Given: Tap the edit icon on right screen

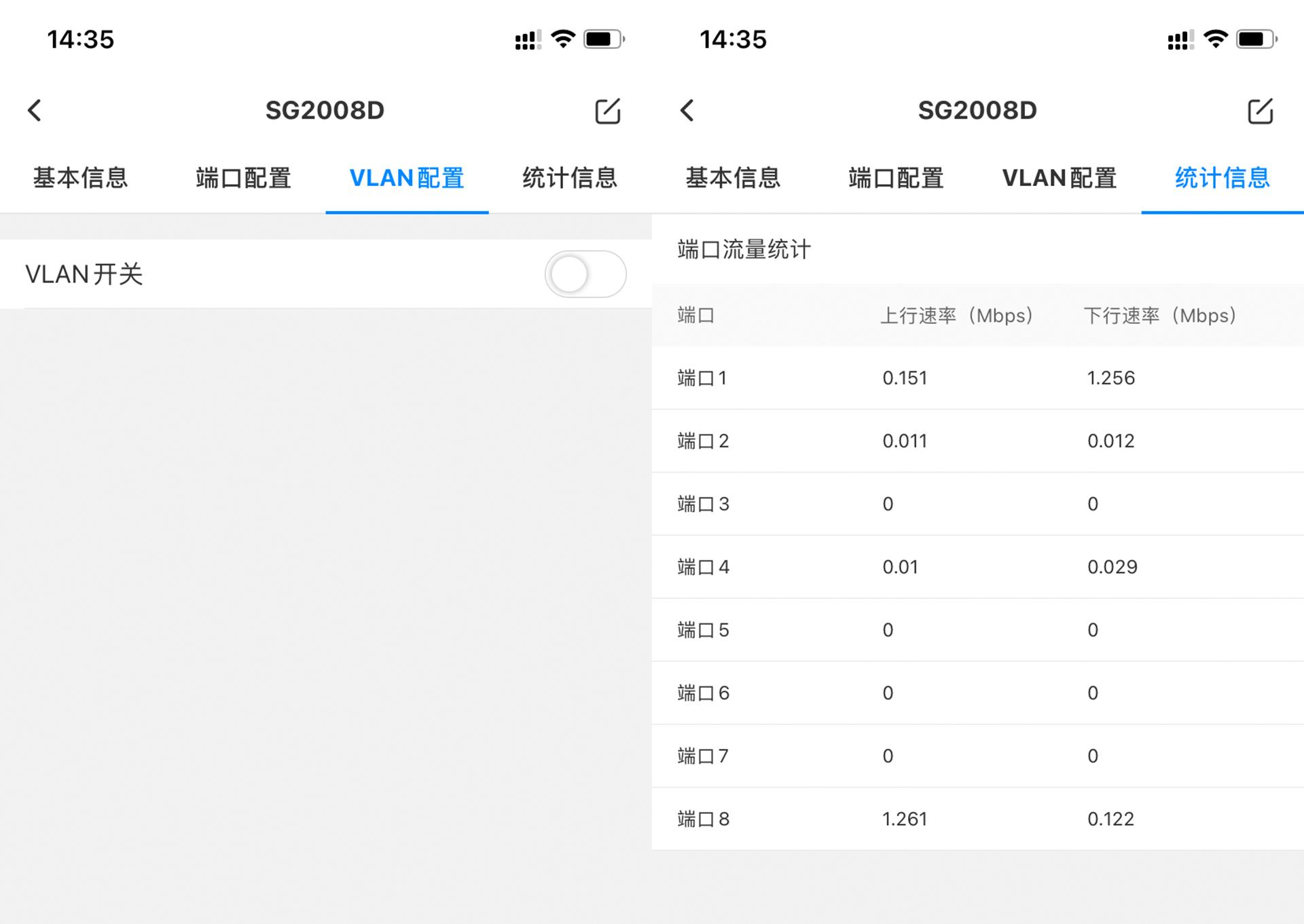Looking at the screenshot, I should point(1260,111).
